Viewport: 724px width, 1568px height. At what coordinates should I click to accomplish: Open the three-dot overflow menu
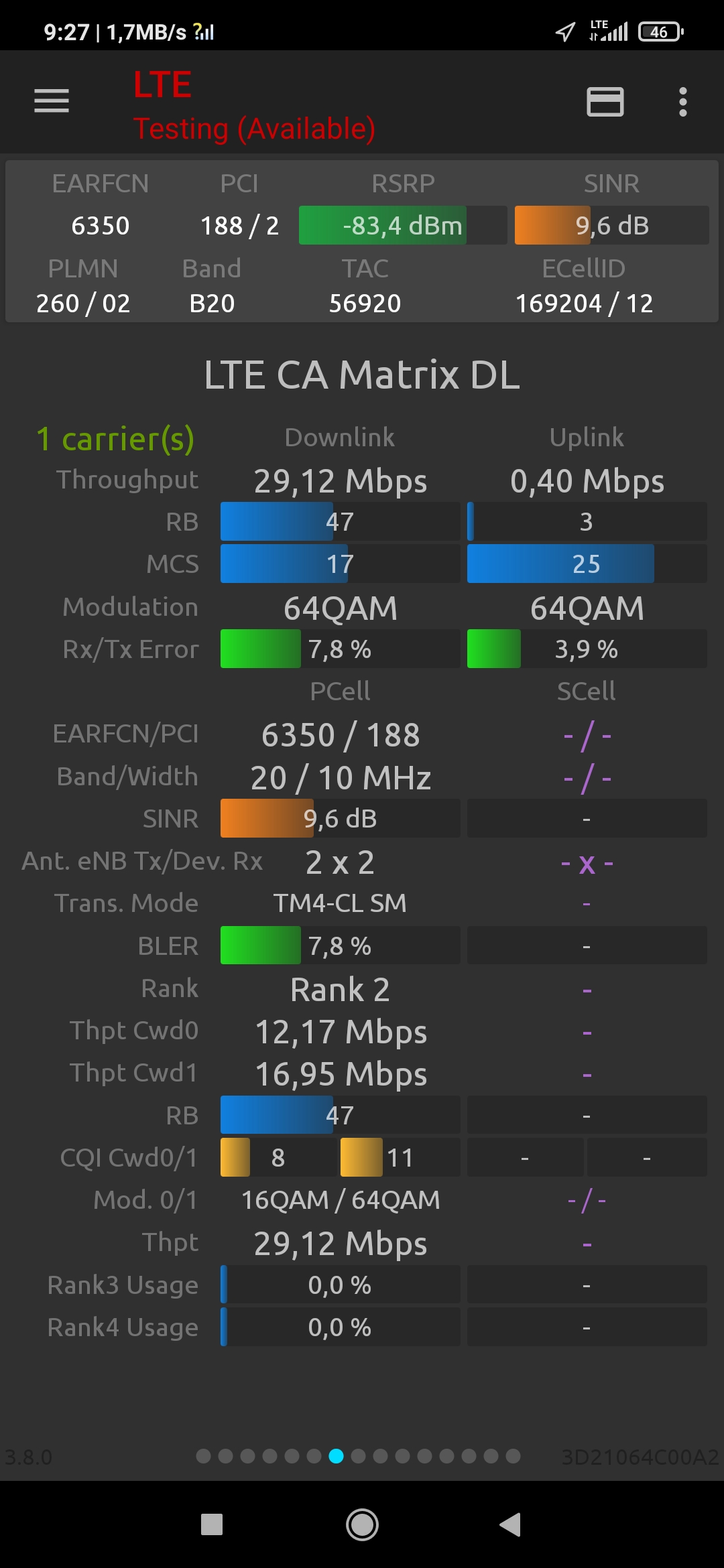click(x=682, y=102)
